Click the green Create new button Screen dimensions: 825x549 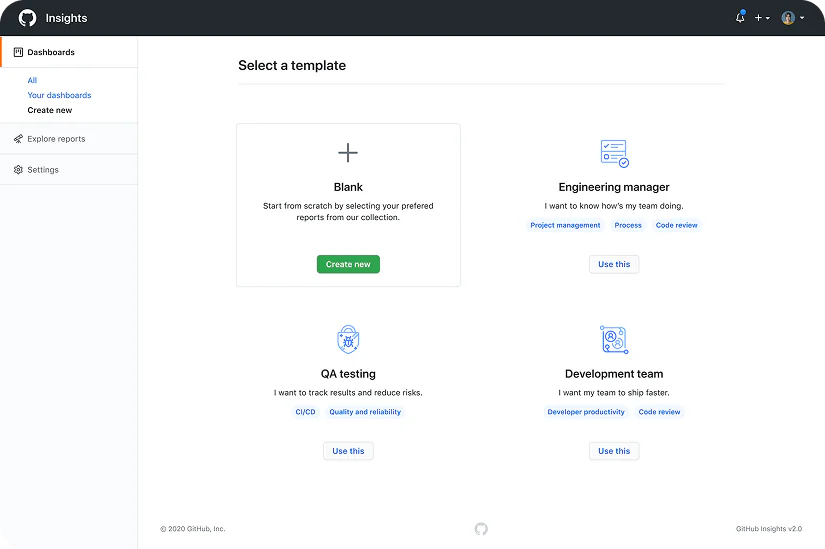(x=348, y=264)
